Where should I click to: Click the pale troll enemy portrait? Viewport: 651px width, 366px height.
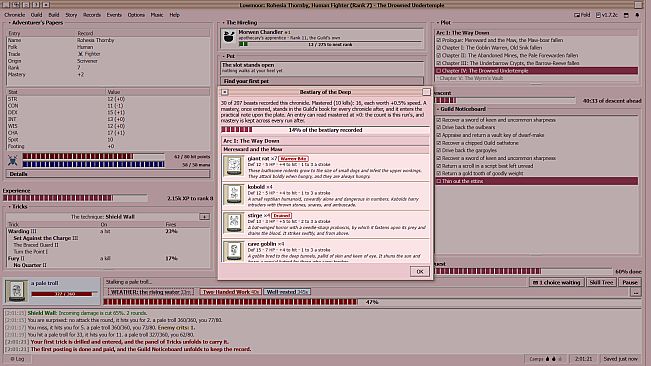coord(16,290)
